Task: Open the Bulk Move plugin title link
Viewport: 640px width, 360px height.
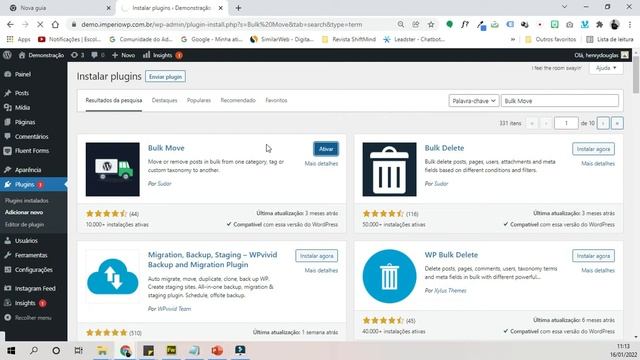Action: (x=166, y=148)
